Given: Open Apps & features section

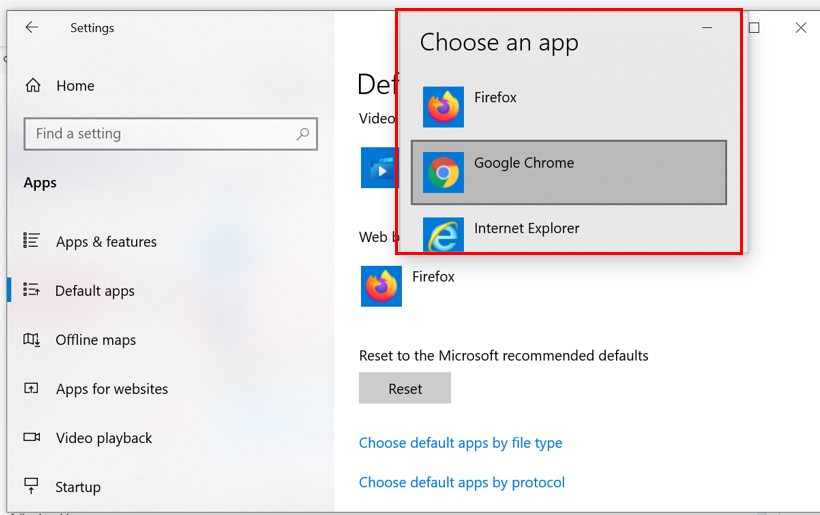Looking at the screenshot, I should tap(106, 242).
